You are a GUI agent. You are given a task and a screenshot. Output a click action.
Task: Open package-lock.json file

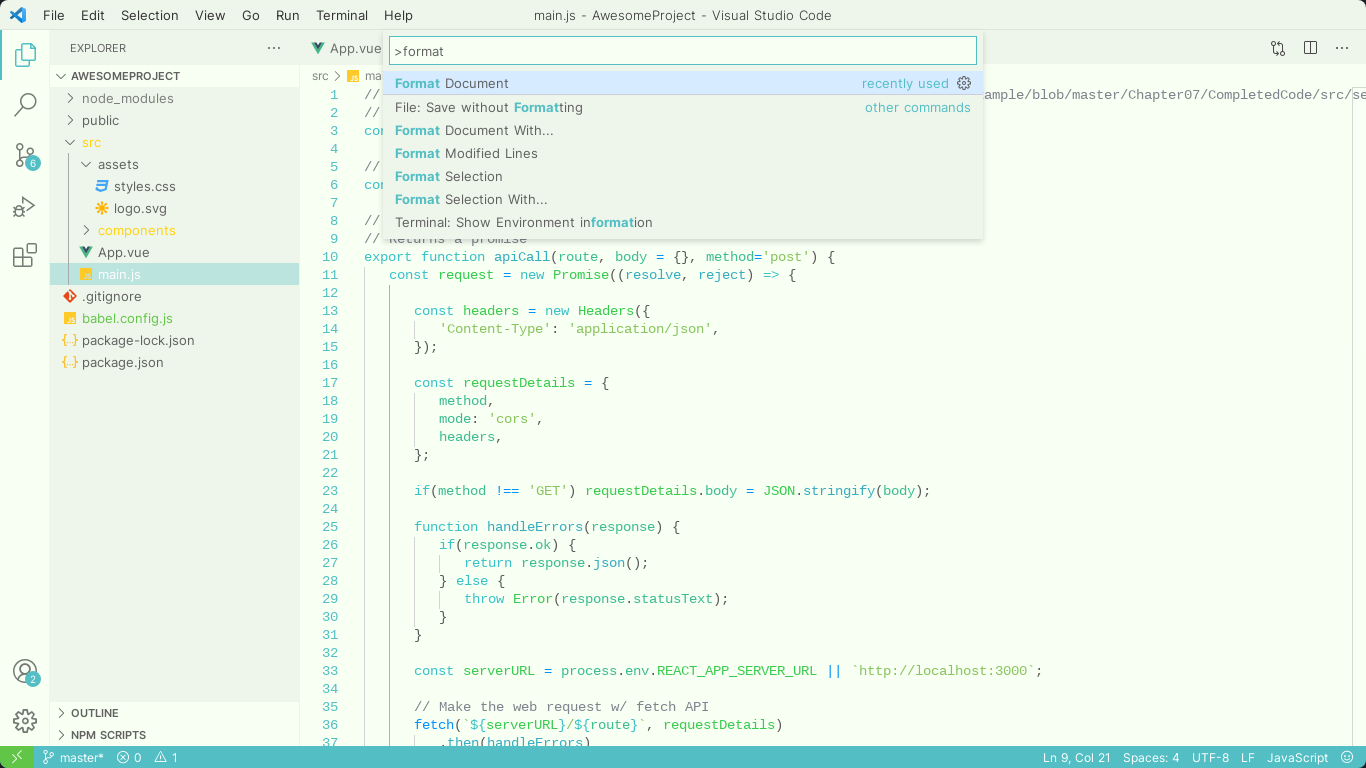174,340
